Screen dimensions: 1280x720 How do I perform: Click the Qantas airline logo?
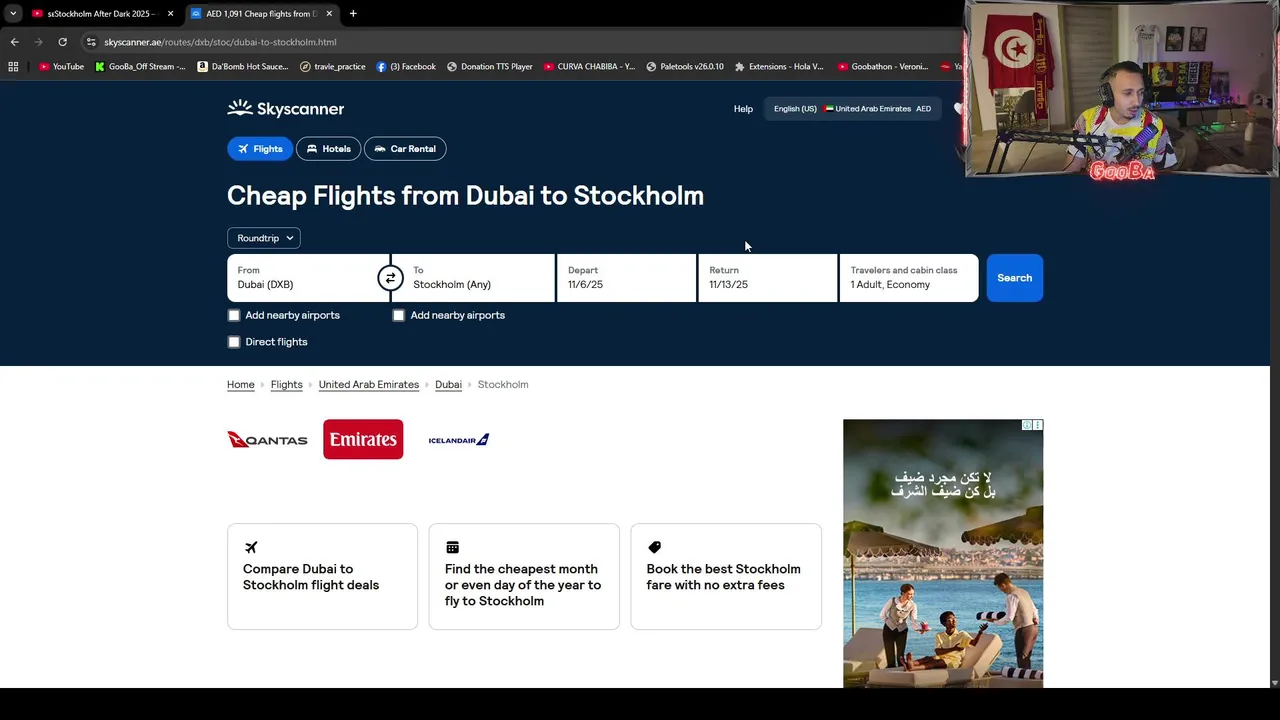(x=267, y=440)
